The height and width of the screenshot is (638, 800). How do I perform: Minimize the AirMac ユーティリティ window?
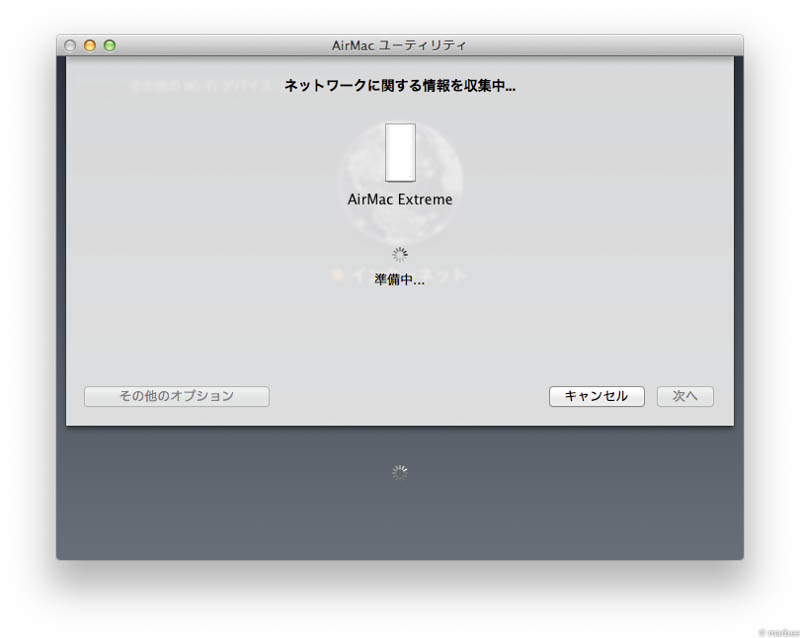pos(89,45)
